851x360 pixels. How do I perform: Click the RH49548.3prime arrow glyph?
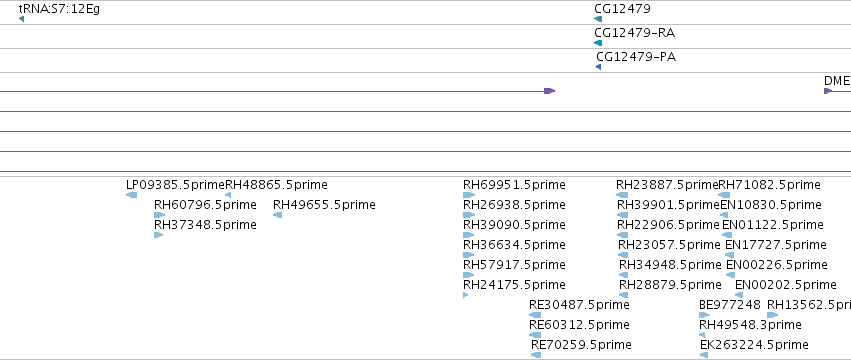(702, 335)
